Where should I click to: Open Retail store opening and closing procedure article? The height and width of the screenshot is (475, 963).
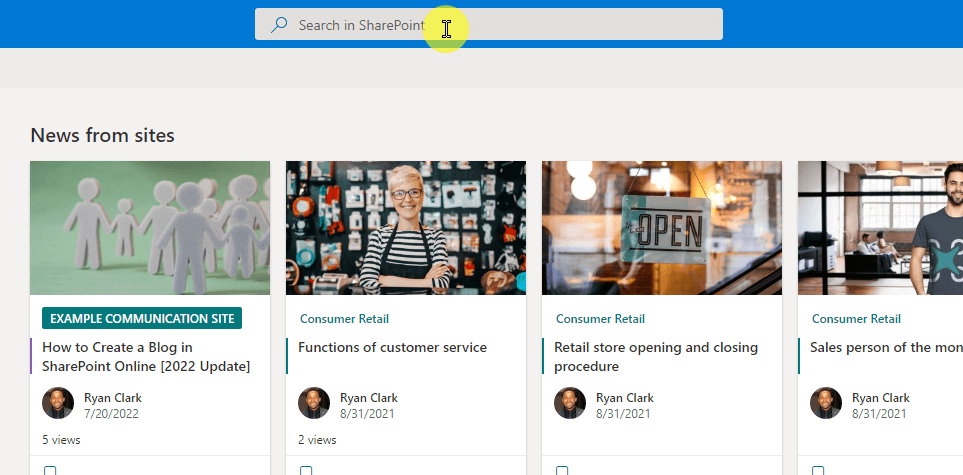click(x=656, y=357)
